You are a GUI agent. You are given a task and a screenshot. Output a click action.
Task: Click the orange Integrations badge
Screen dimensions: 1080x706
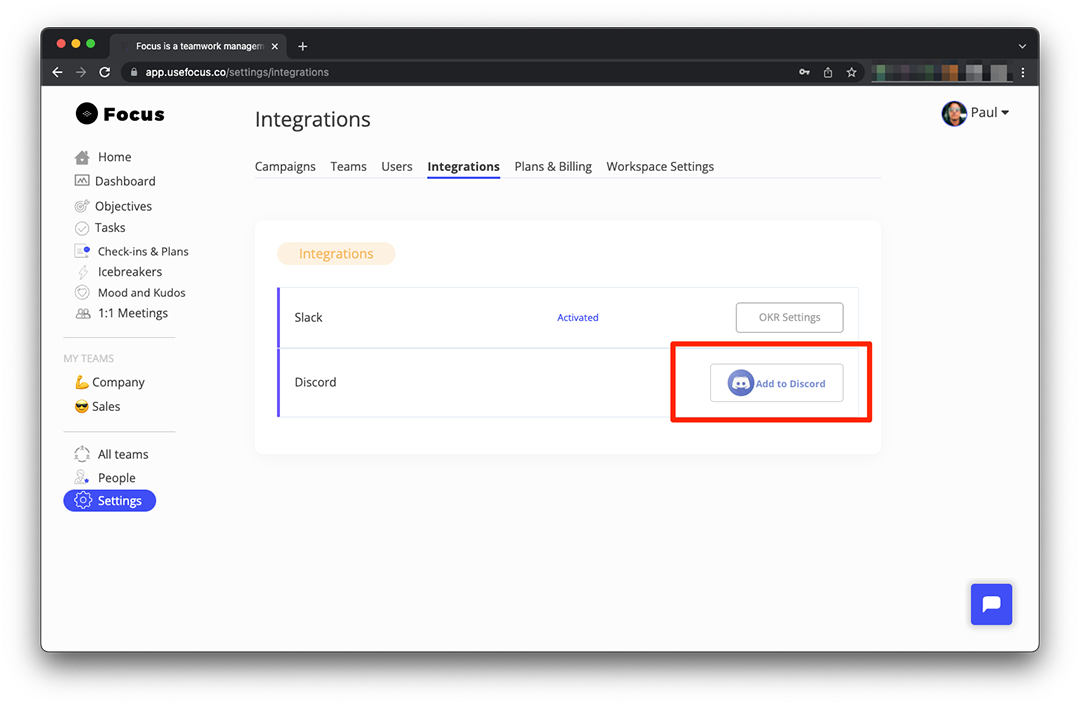[x=336, y=253]
